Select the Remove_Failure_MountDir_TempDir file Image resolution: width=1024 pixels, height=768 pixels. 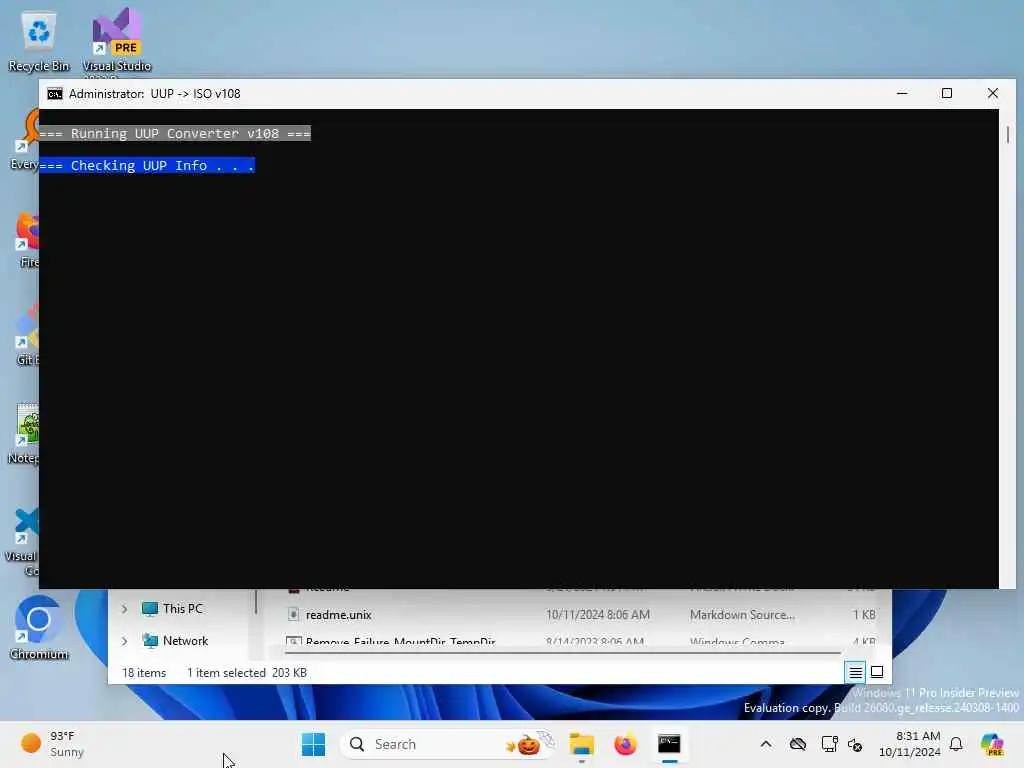(400, 641)
